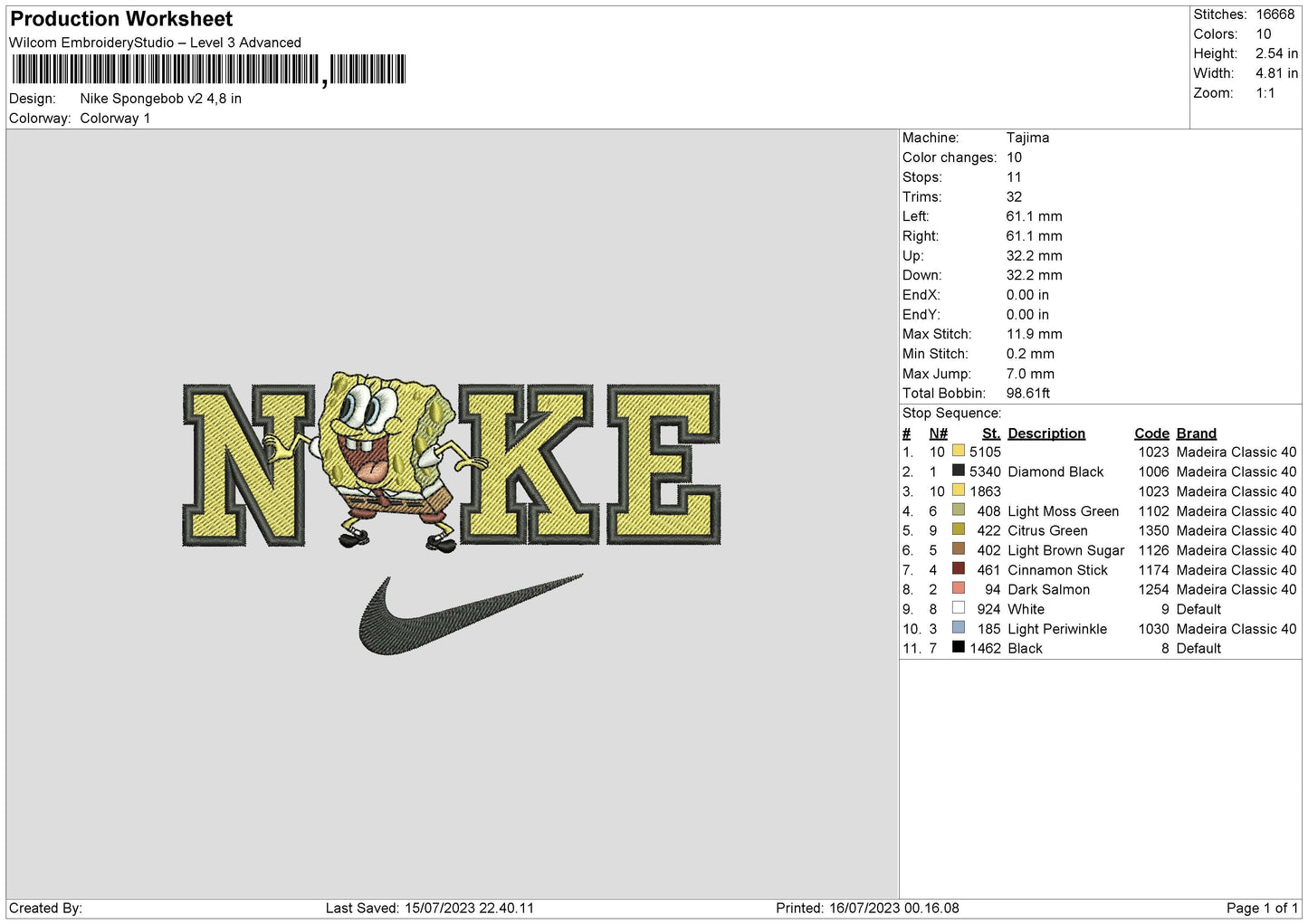Click the design name 'Nike Spongebob v2 4,8 in'
The image size is (1308, 924).
[161, 99]
